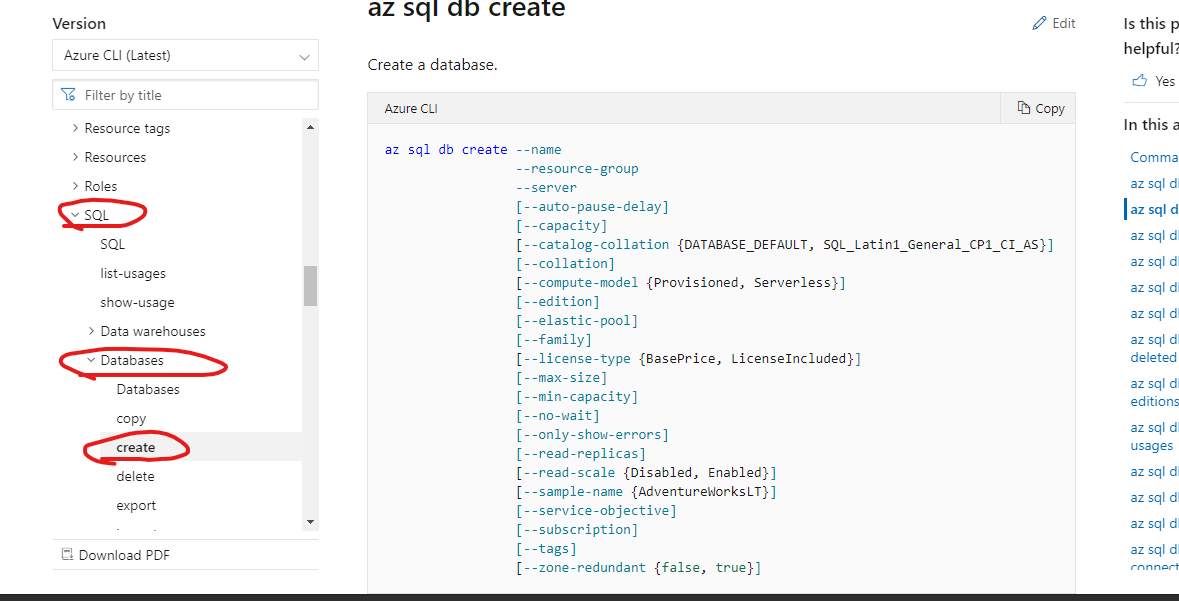
Task: Click the --catalog-collation parameter text
Action: point(596,244)
